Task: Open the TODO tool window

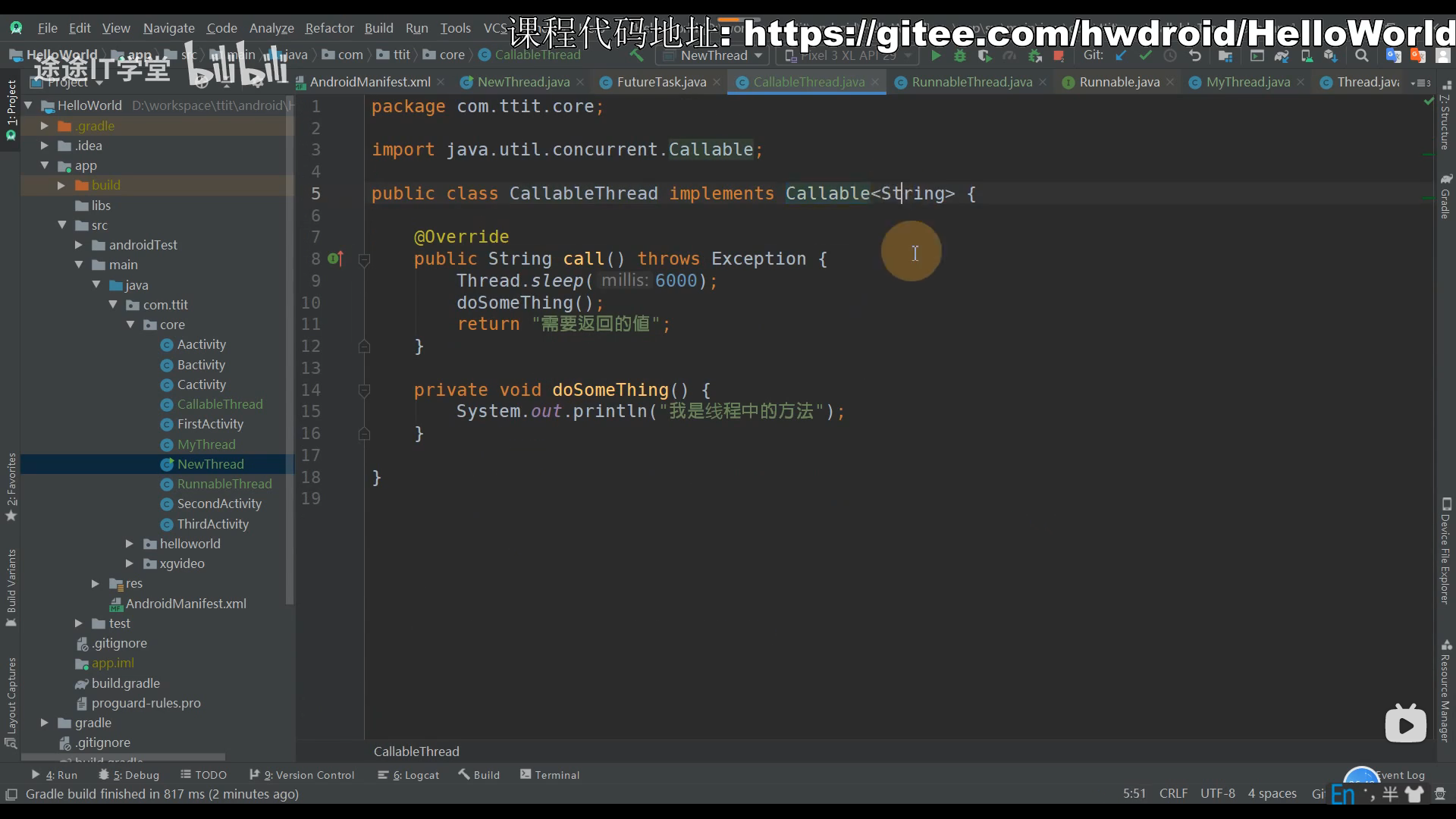Action: tap(203, 775)
